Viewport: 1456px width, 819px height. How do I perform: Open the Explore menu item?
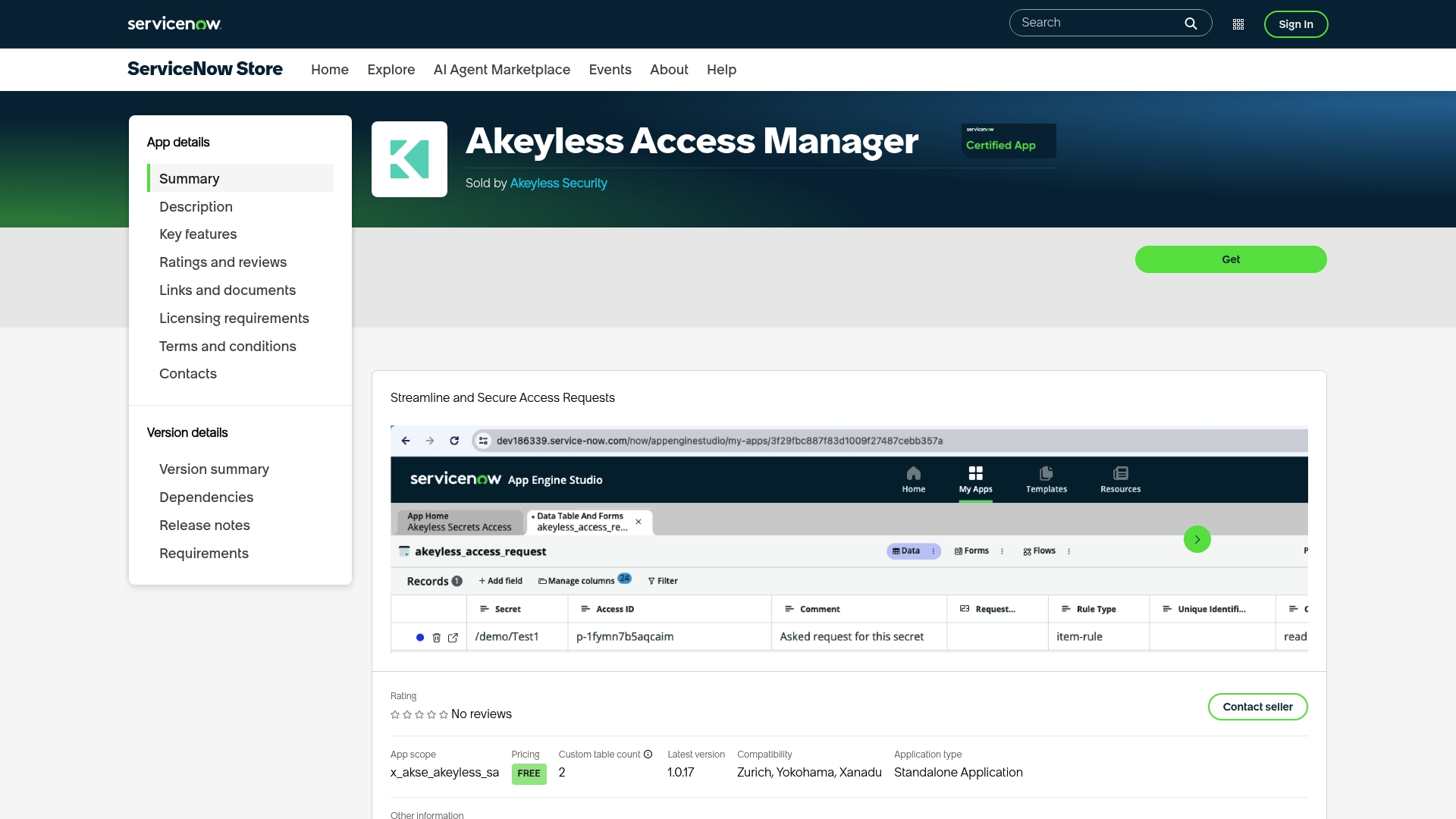(391, 70)
